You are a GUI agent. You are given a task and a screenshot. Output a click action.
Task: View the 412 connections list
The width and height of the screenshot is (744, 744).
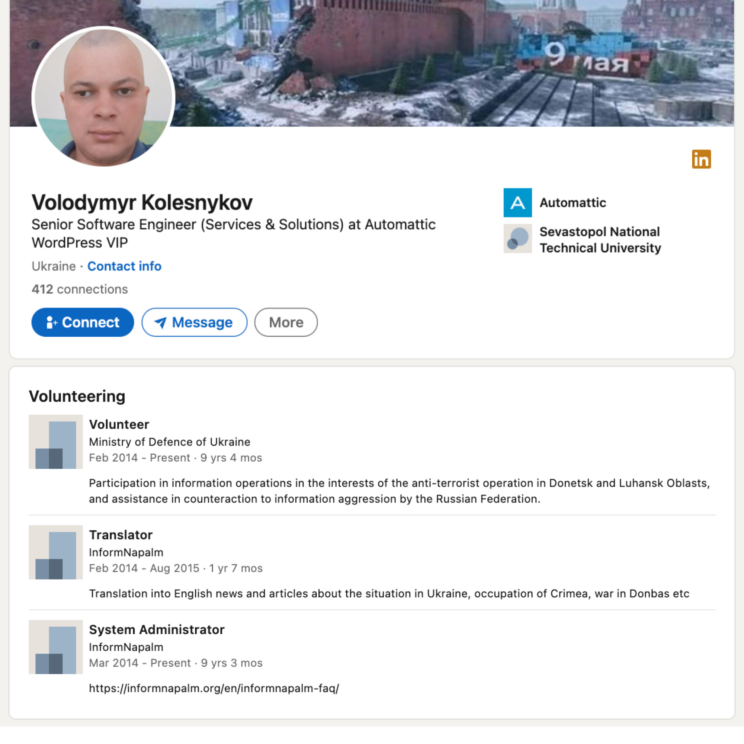[80, 289]
